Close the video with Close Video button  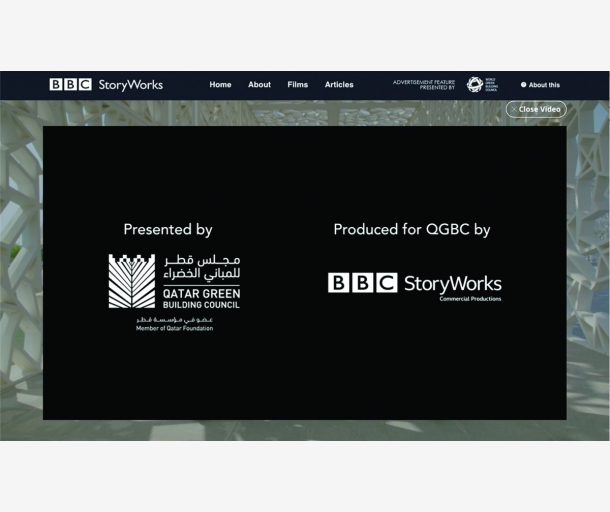(536, 109)
